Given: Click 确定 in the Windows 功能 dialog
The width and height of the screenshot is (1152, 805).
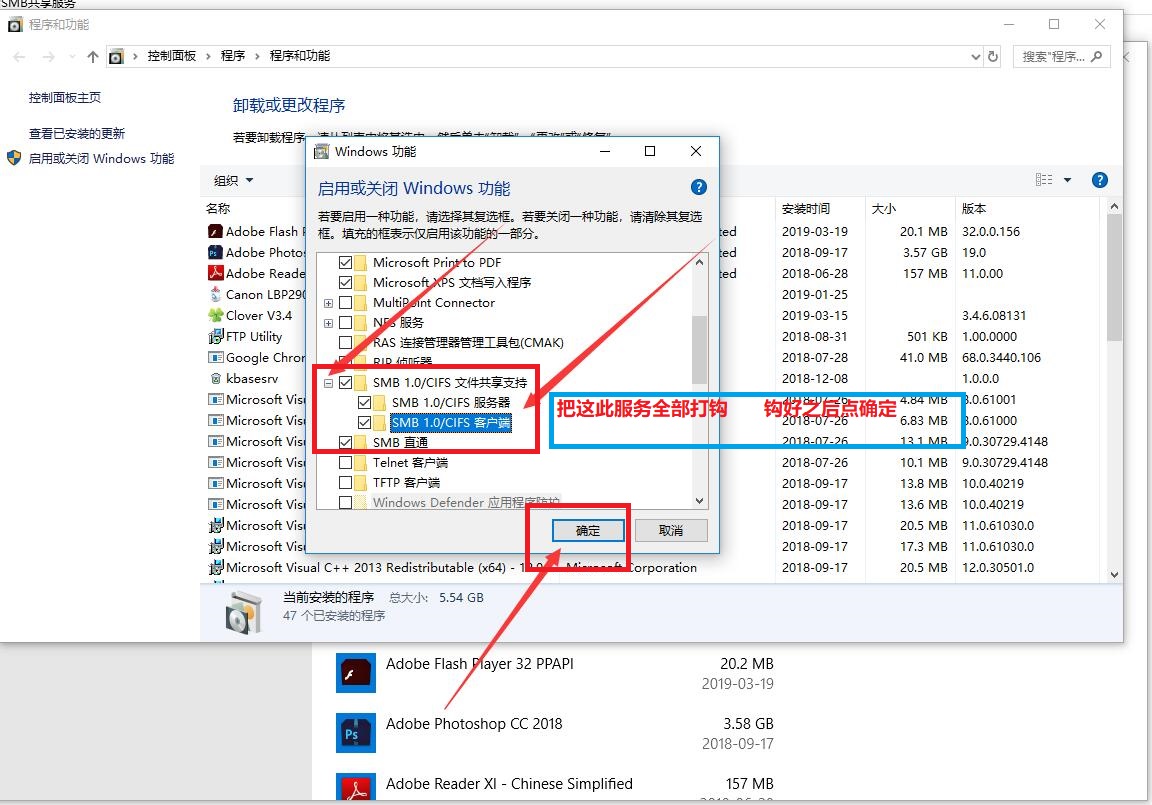Looking at the screenshot, I should pos(588,530).
